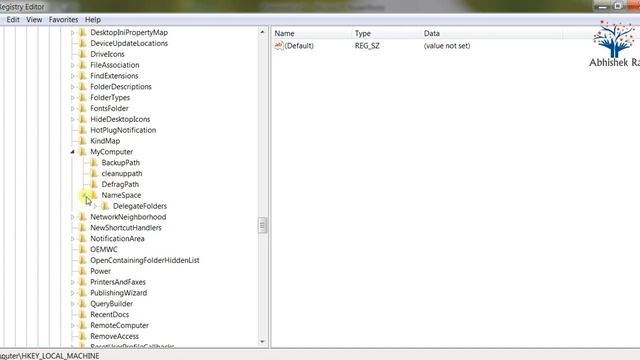Select the DefragPath key label
The width and height of the screenshot is (640, 360).
click(x=120, y=184)
